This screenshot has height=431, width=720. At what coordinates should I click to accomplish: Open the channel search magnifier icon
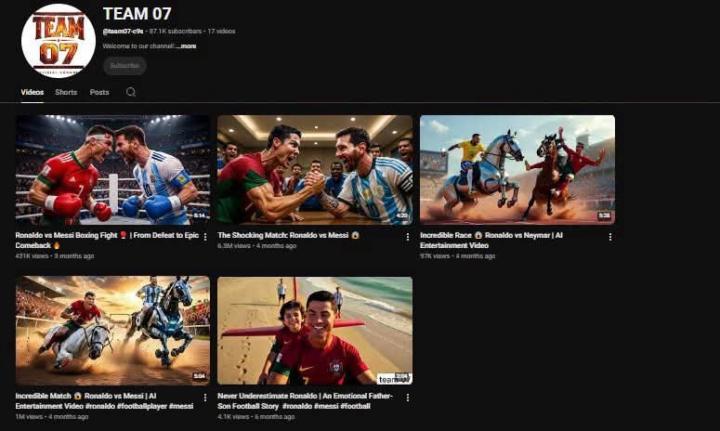131,92
